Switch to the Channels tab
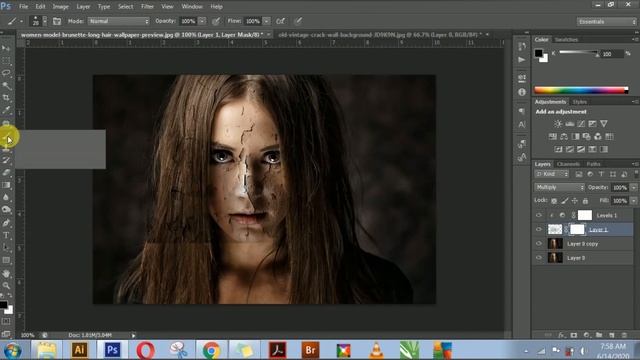 [568, 164]
